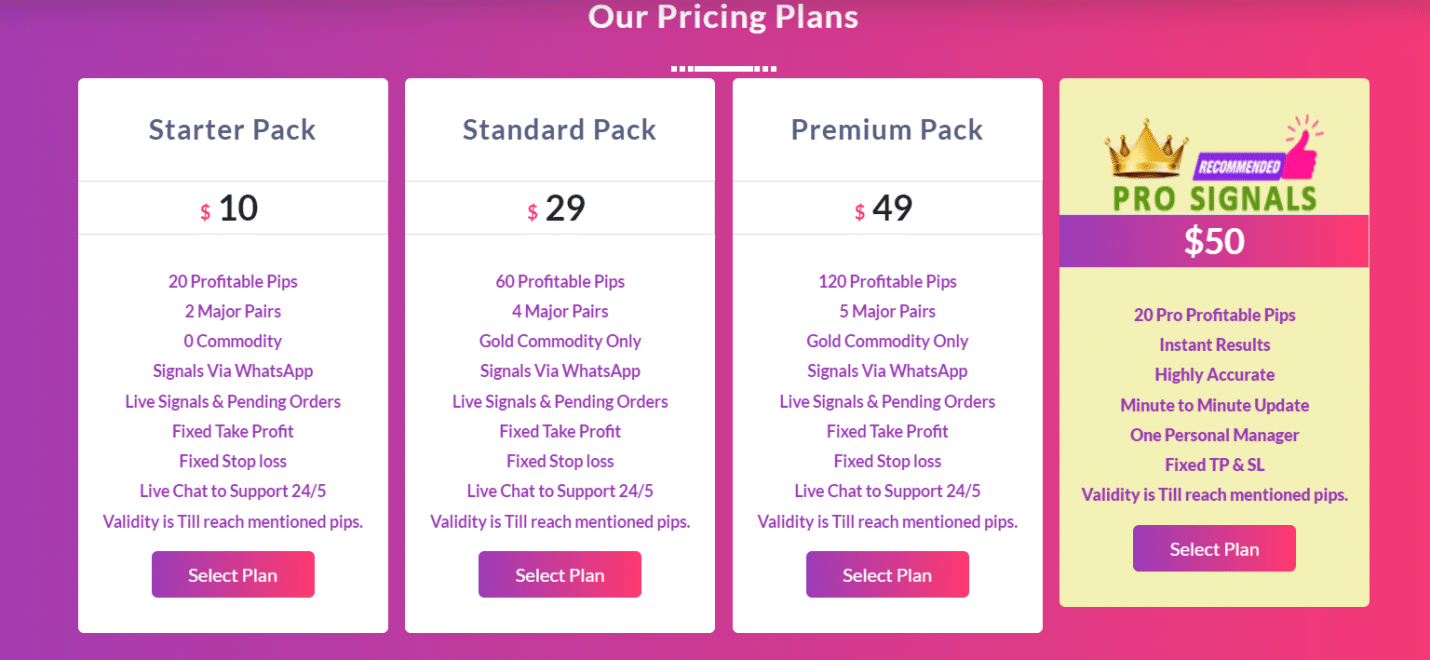Viewport: 1430px width, 660px height.
Task: Click the Standard Pack dollar sign
Action: click(x=532, y=212)
